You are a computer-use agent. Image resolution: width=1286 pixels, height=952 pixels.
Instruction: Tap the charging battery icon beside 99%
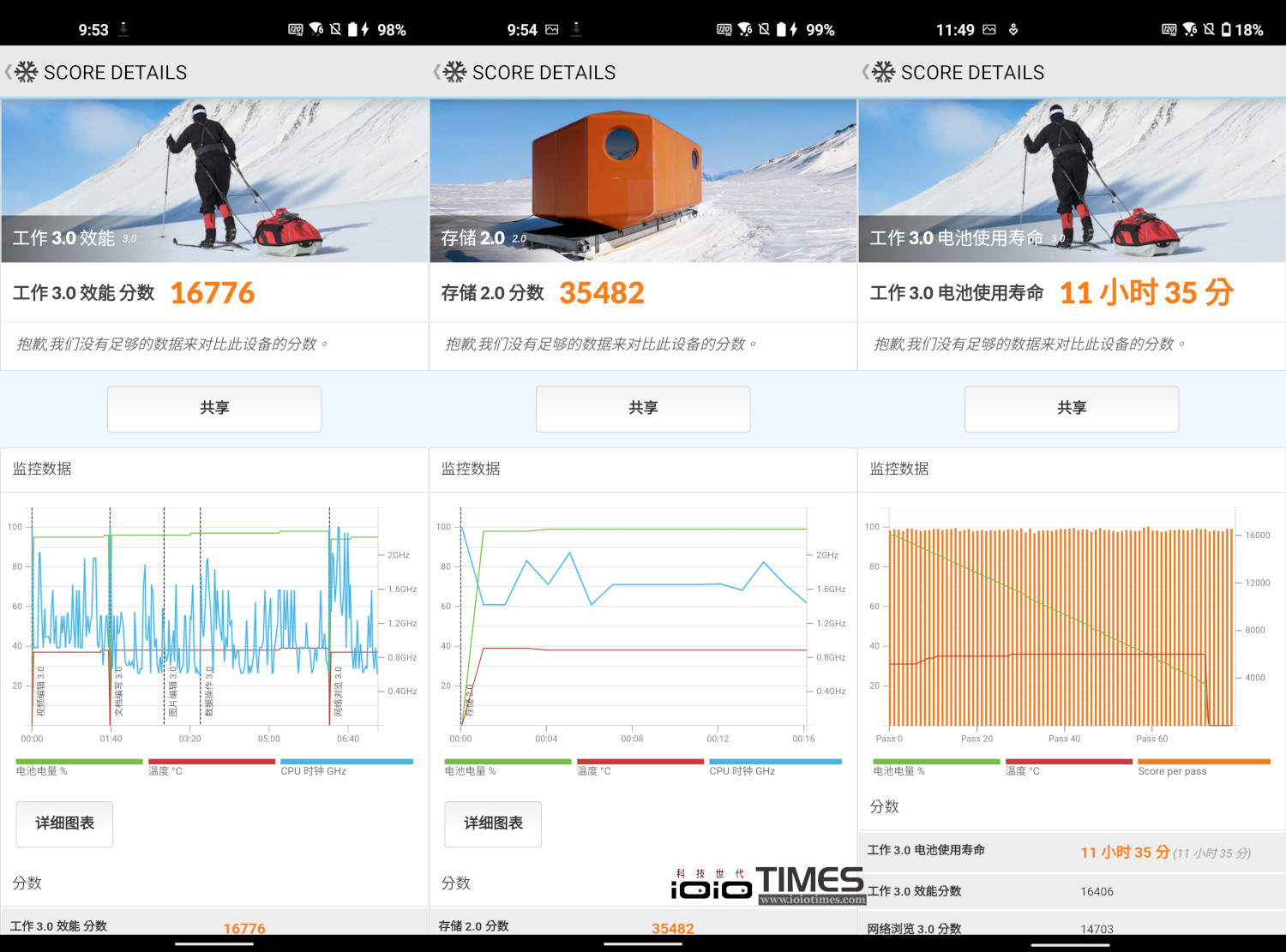pyautogui.click(x=786, y=29)
